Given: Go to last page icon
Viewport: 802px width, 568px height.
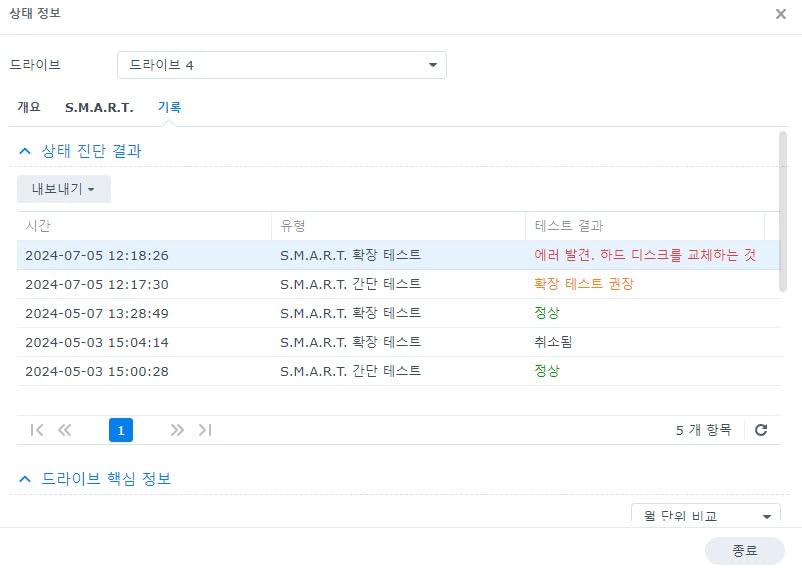Looking at the screenshot, I should click(x=205, y=430).
